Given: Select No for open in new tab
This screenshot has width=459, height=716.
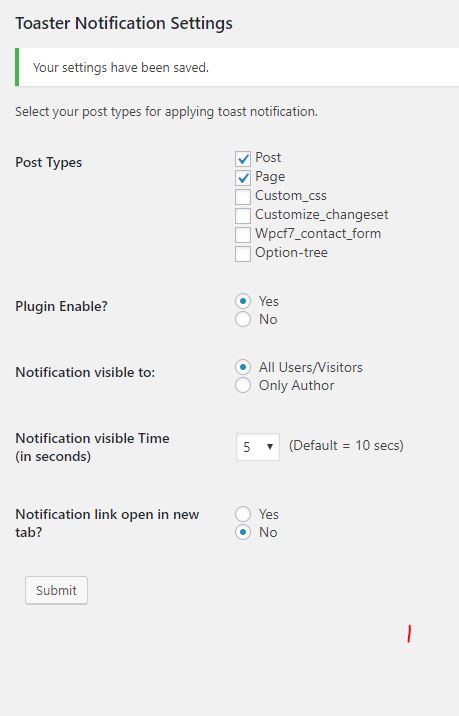Looking at the screenshot, I should point(243,532).
